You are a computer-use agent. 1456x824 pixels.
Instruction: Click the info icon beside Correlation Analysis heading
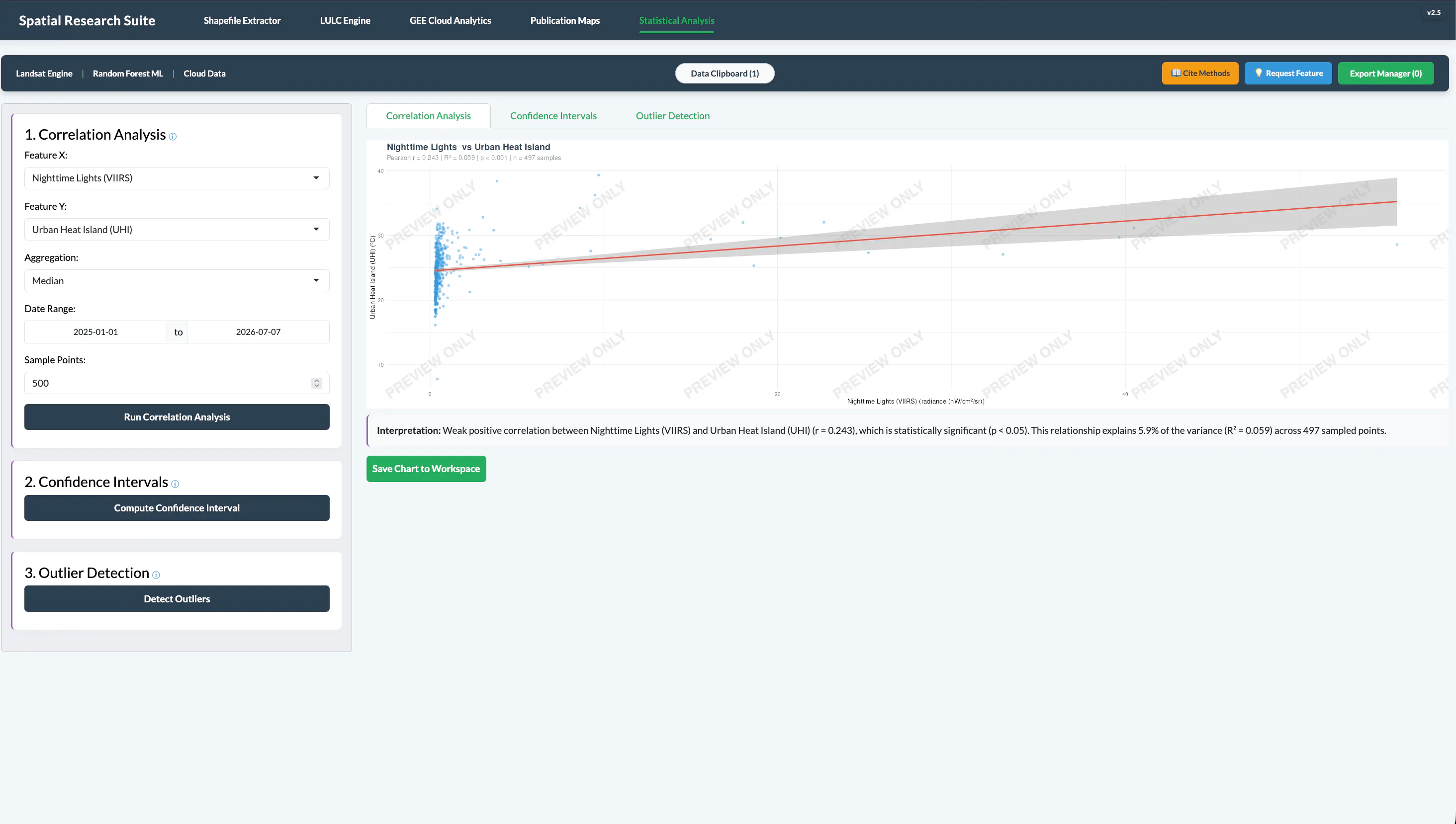tap(173, 136)
